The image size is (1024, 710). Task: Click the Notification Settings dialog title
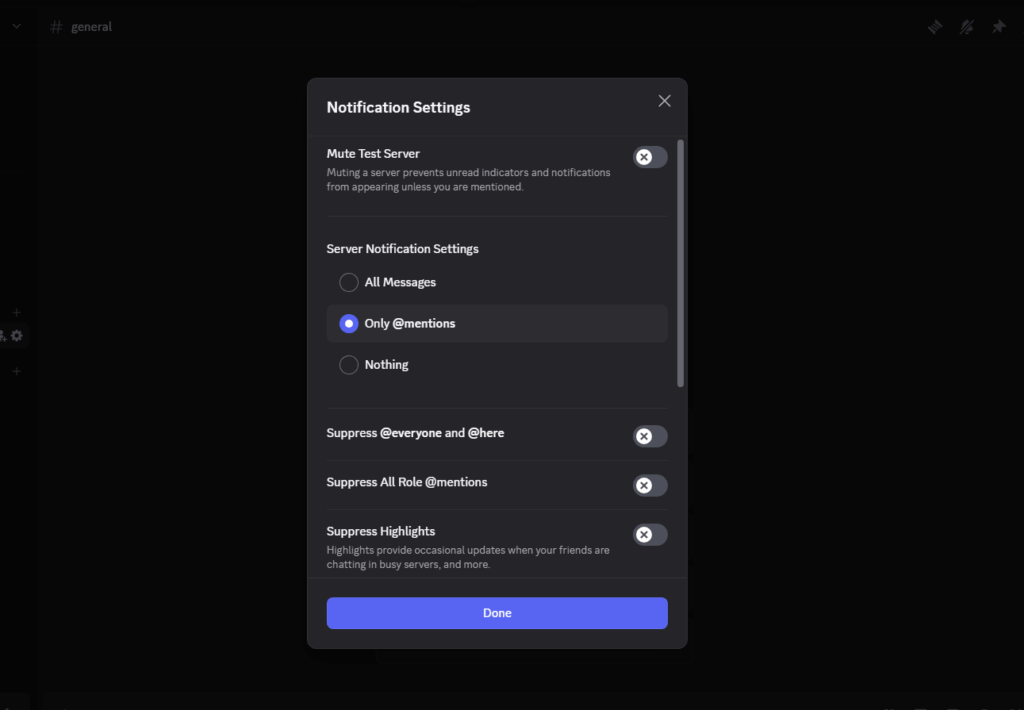click(398, 107)
